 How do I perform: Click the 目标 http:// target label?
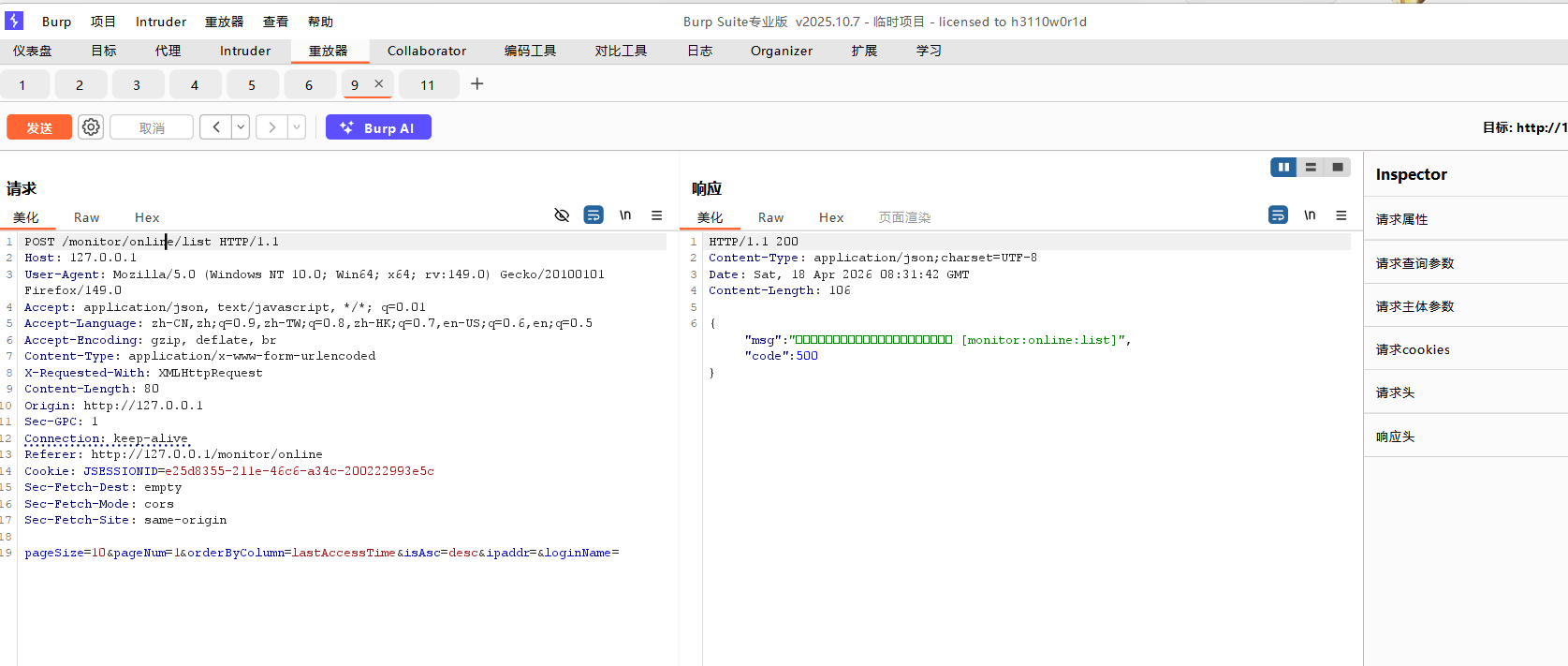pyautogui.click(x=1525, y=127)
